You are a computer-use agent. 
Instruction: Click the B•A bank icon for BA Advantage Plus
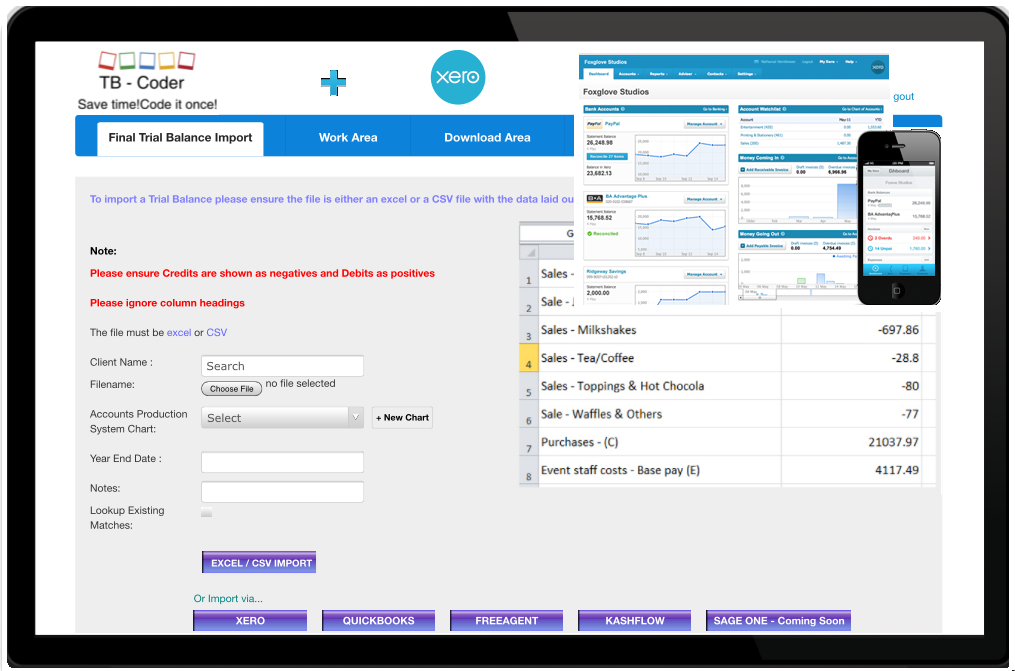coord(593,197)
